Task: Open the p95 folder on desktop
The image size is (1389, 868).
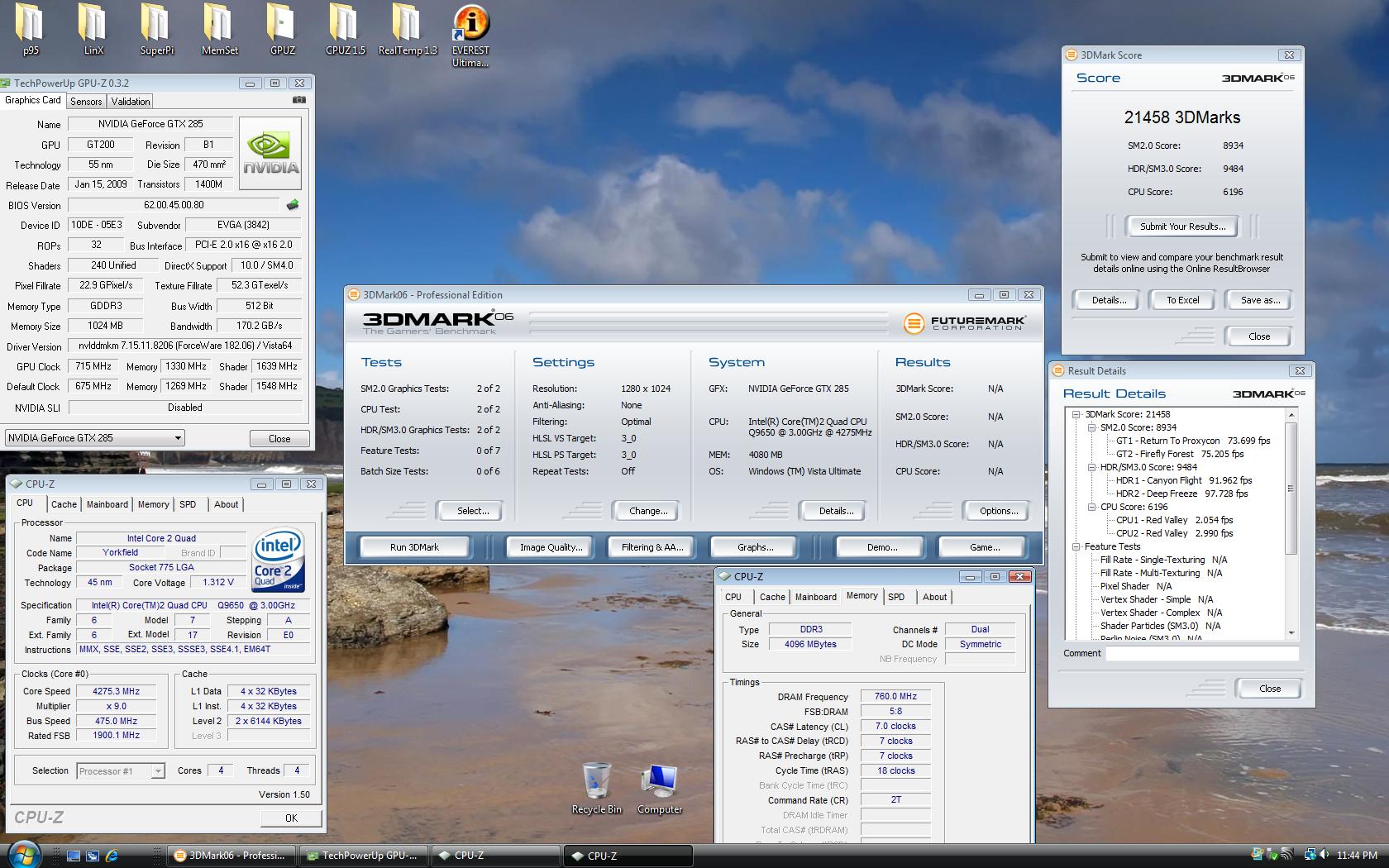Action: [x=30, y=29]
